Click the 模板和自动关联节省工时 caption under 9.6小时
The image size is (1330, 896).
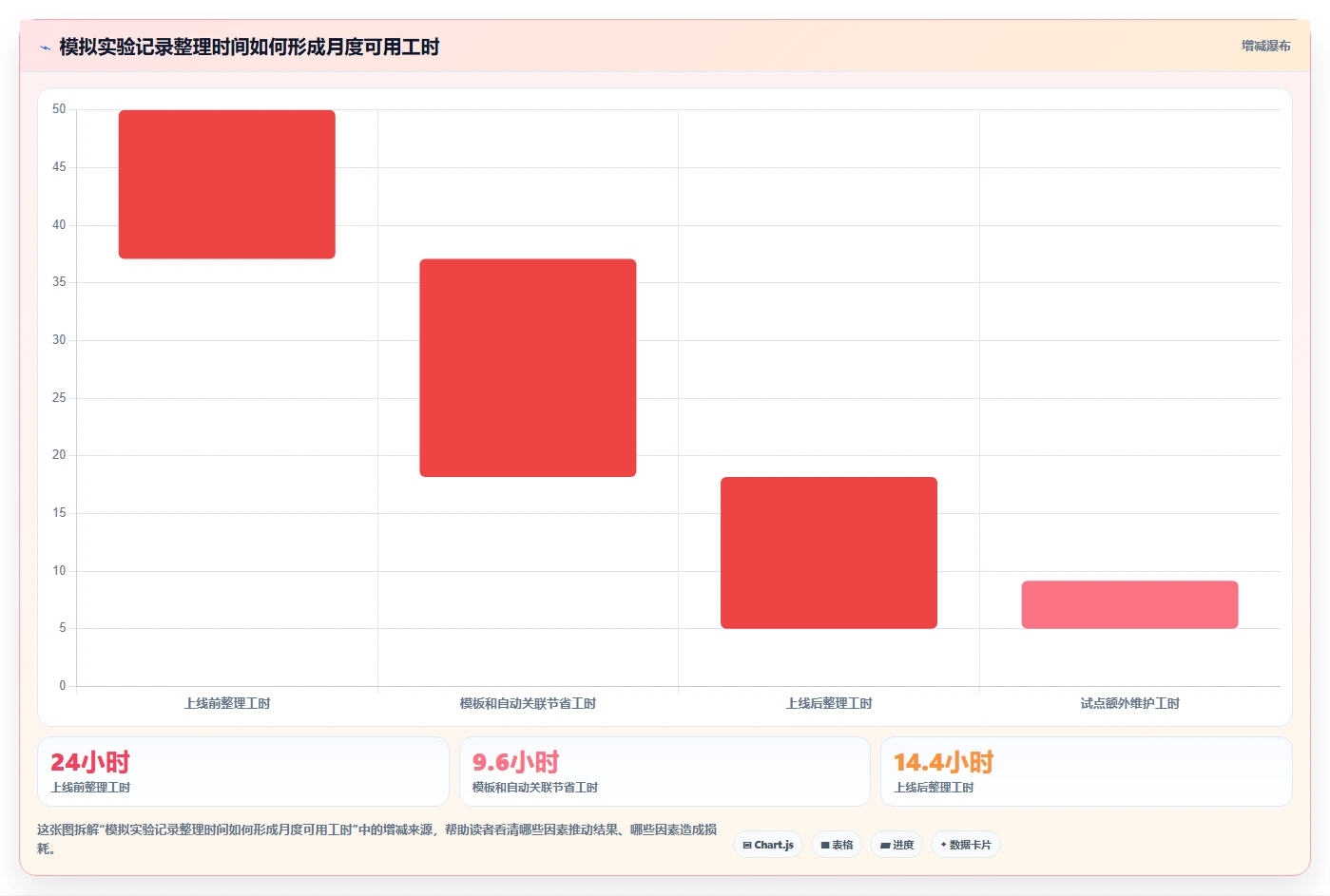(535, 788)
